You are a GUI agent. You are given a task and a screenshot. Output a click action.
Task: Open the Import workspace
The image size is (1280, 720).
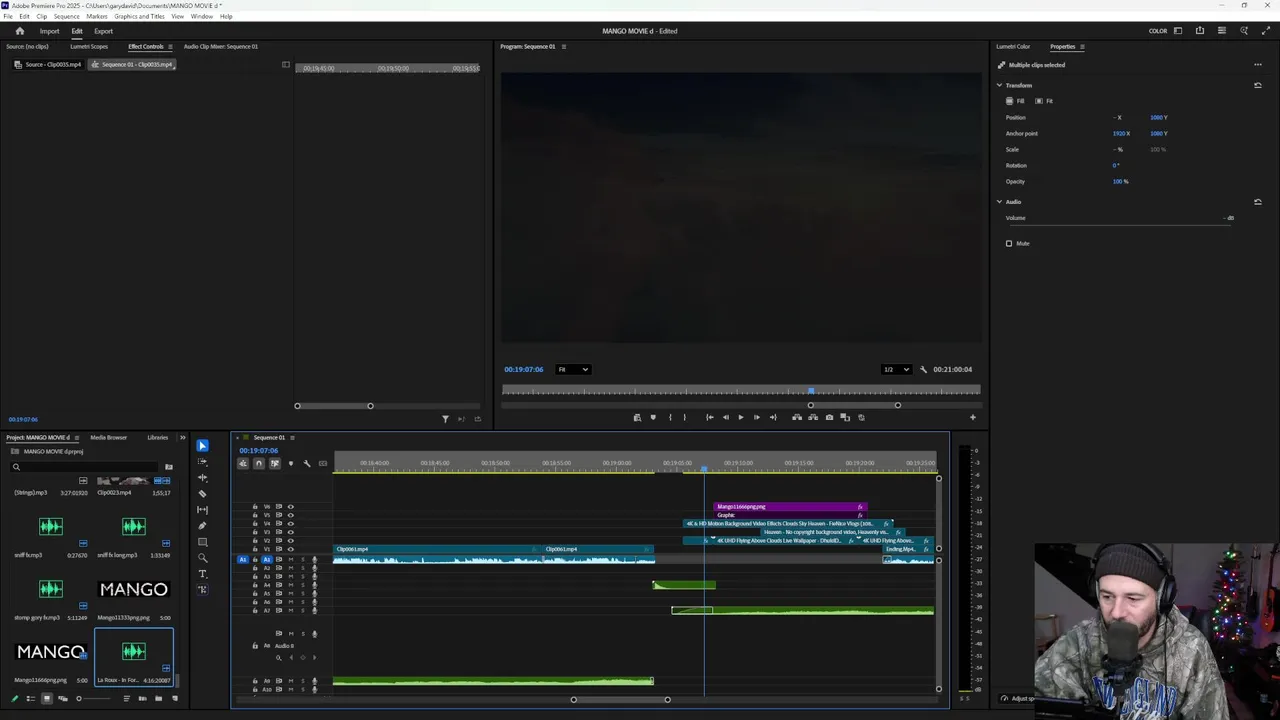pyautogui.click(x=49, y=31)
